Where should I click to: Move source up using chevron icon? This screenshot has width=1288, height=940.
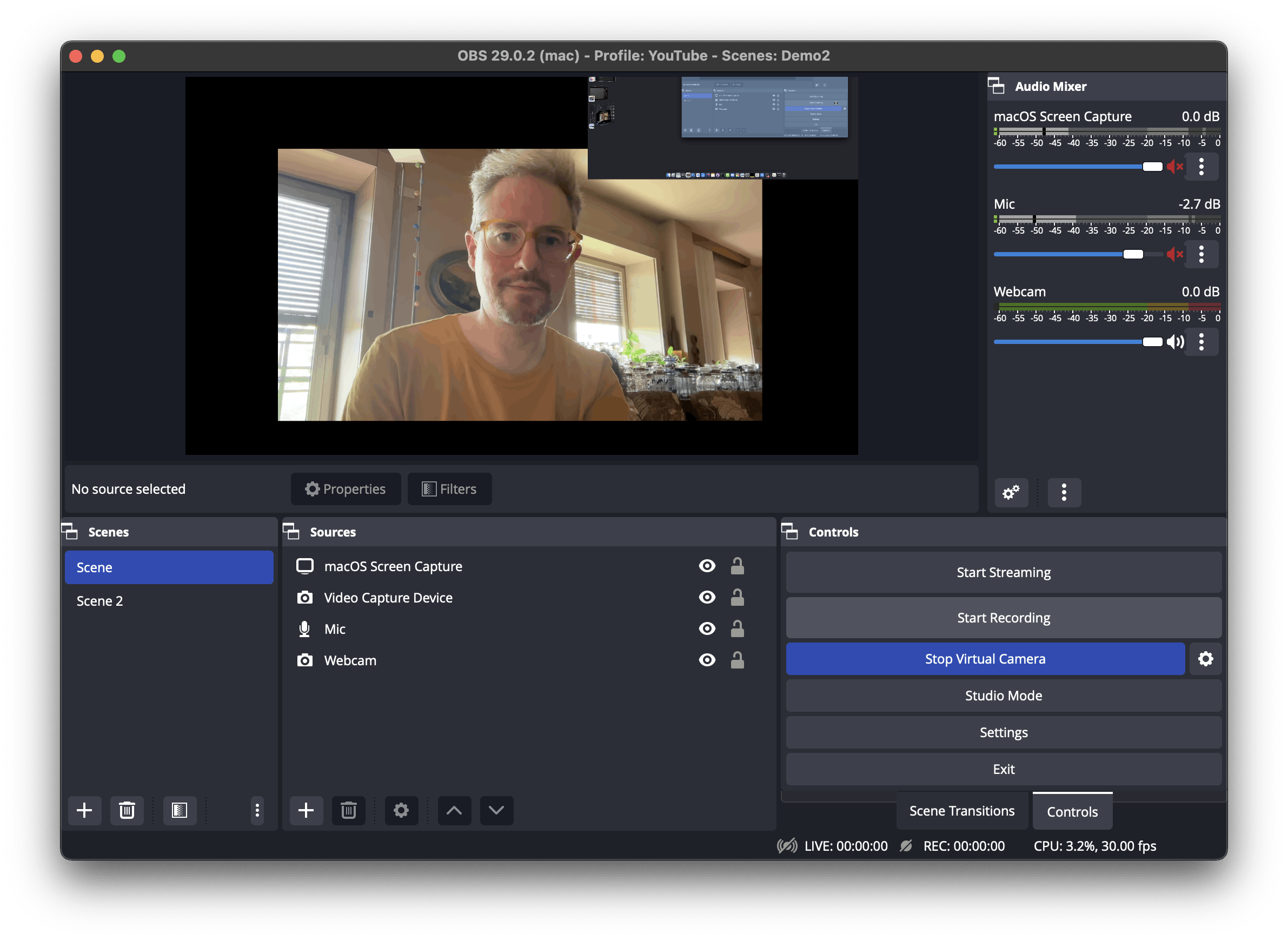click(452, 811)
